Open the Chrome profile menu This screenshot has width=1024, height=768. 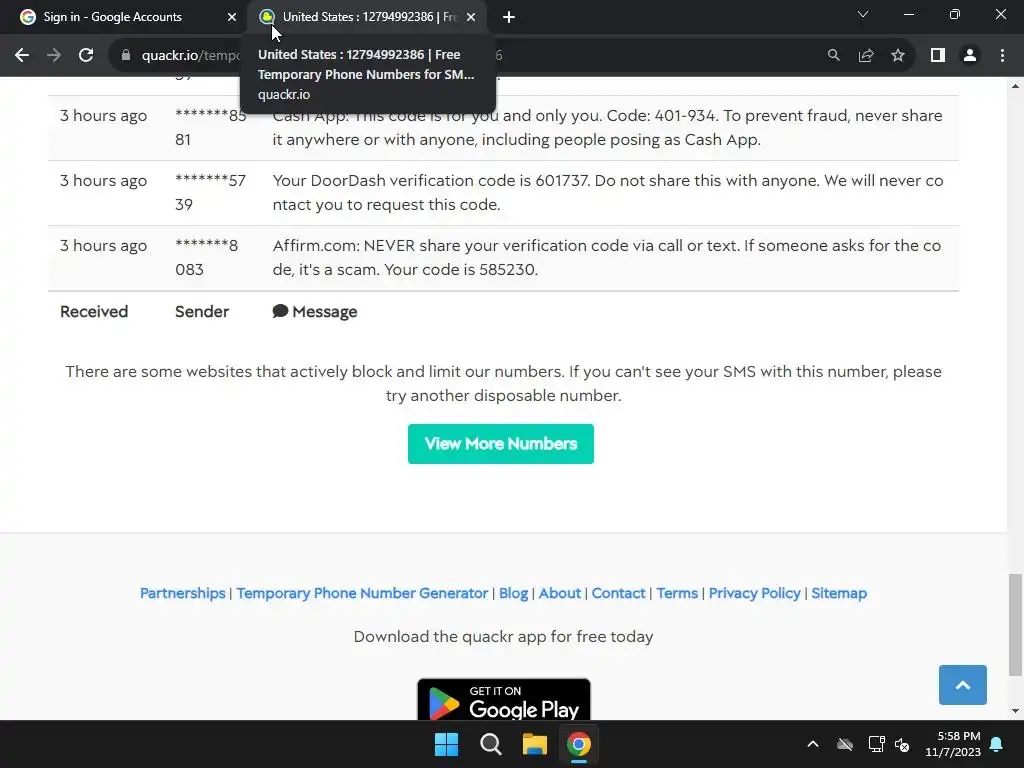click(x=970, y=56)
